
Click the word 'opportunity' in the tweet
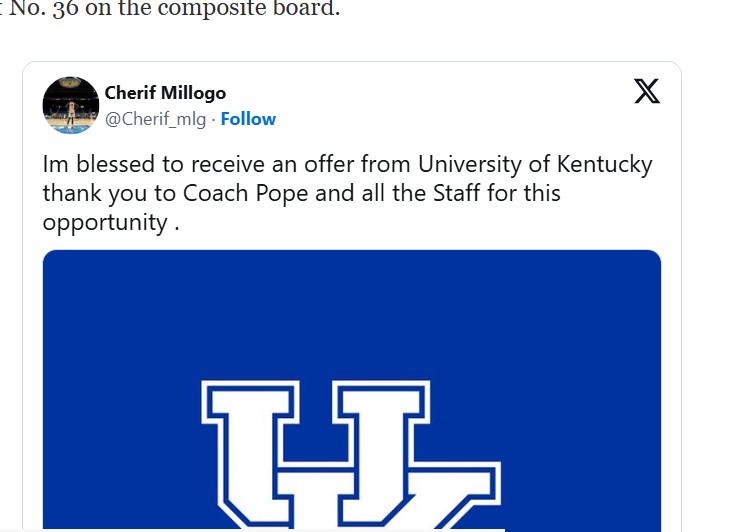tap(105, 223)
